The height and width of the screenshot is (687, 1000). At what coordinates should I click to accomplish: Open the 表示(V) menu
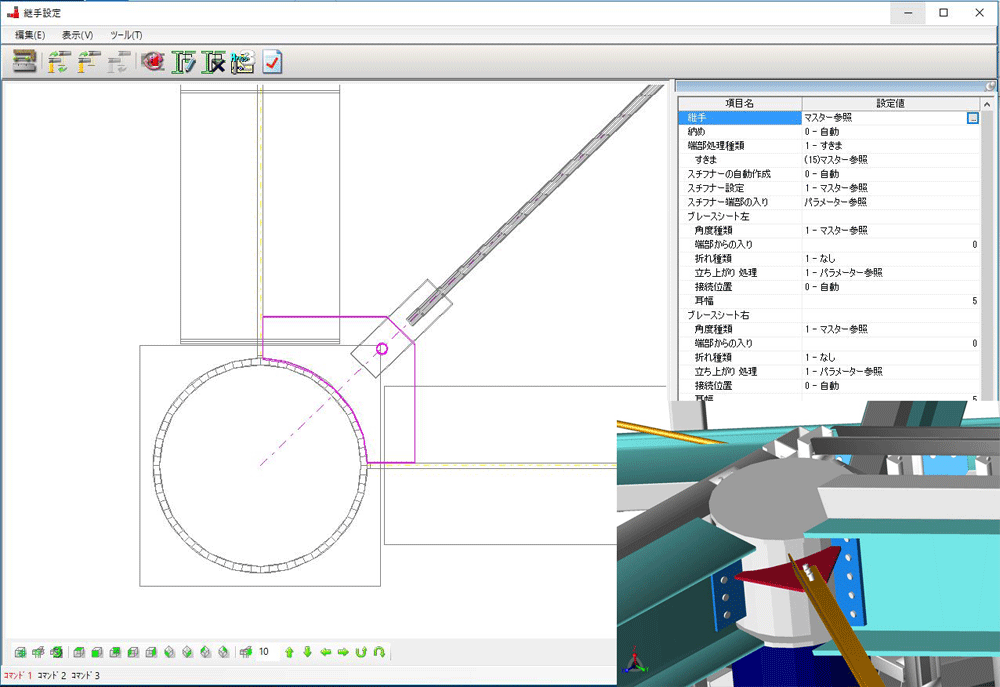click(77, 35)
